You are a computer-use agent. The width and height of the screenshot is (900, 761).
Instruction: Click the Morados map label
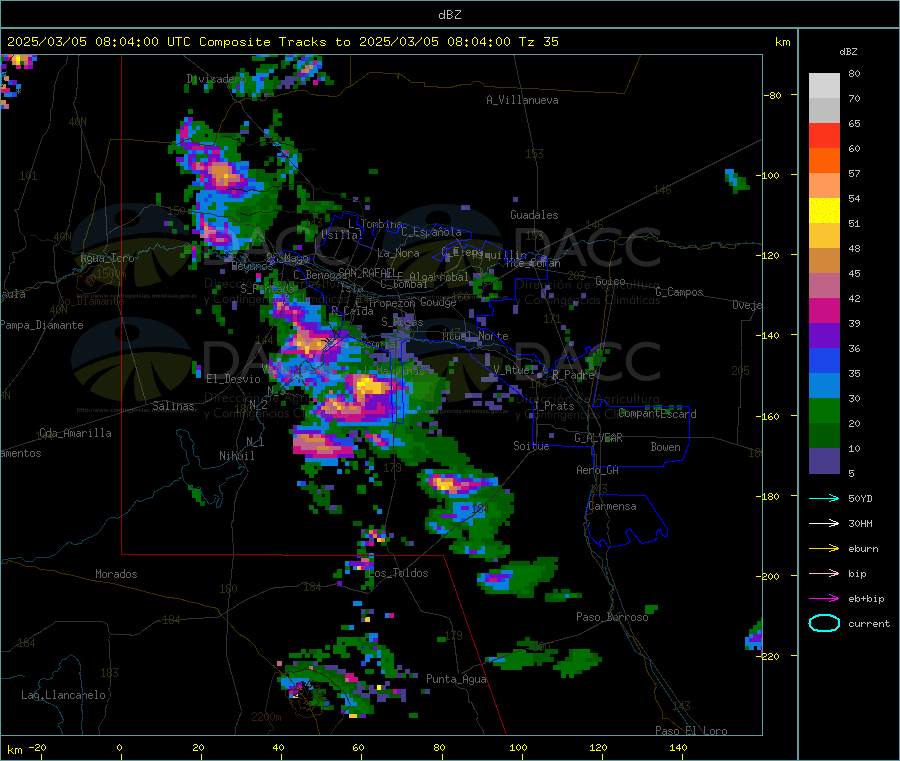tap(116, 574)
